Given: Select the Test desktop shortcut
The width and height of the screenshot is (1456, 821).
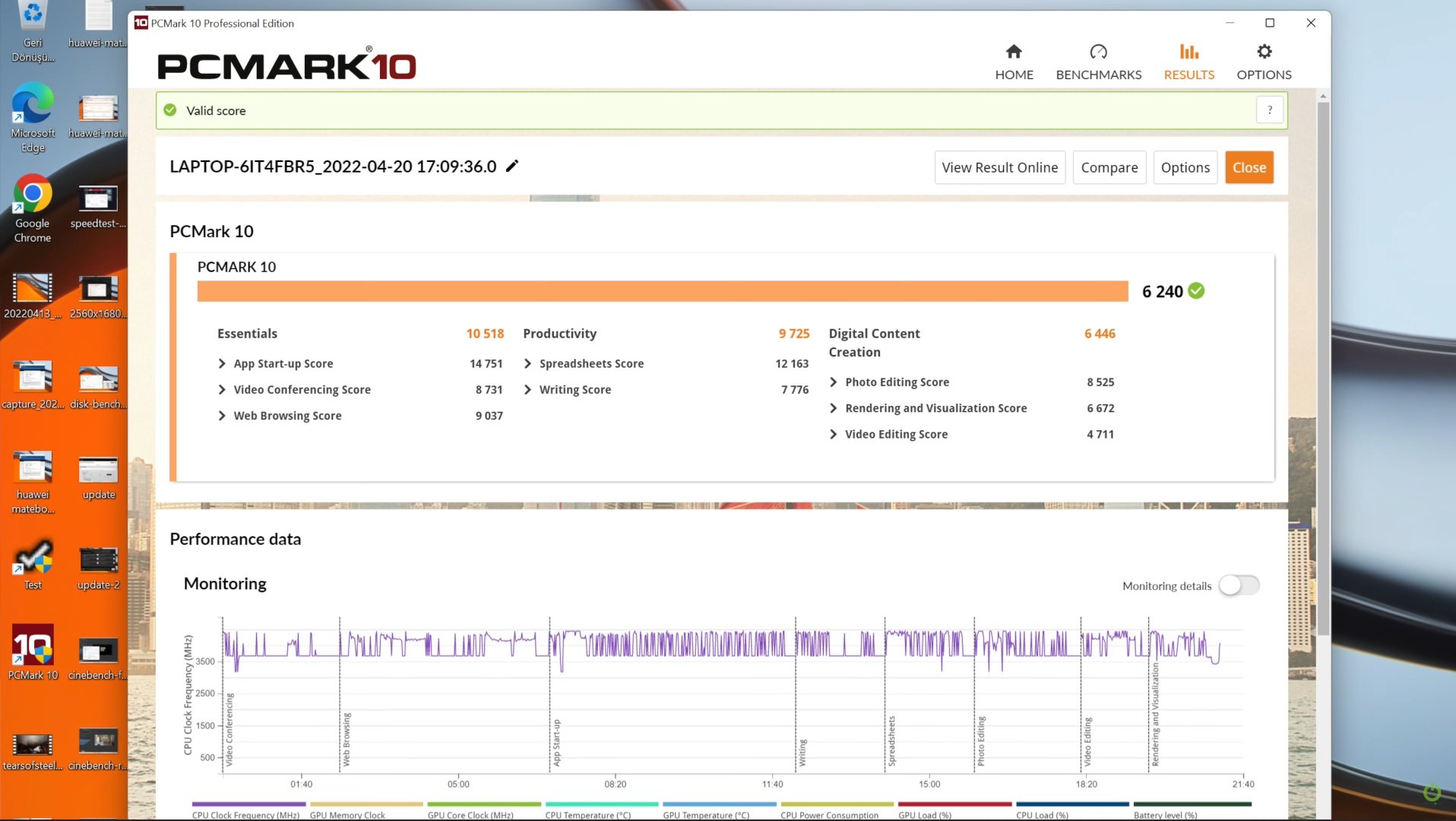Looking at the screenshot, I should [33, 566].
